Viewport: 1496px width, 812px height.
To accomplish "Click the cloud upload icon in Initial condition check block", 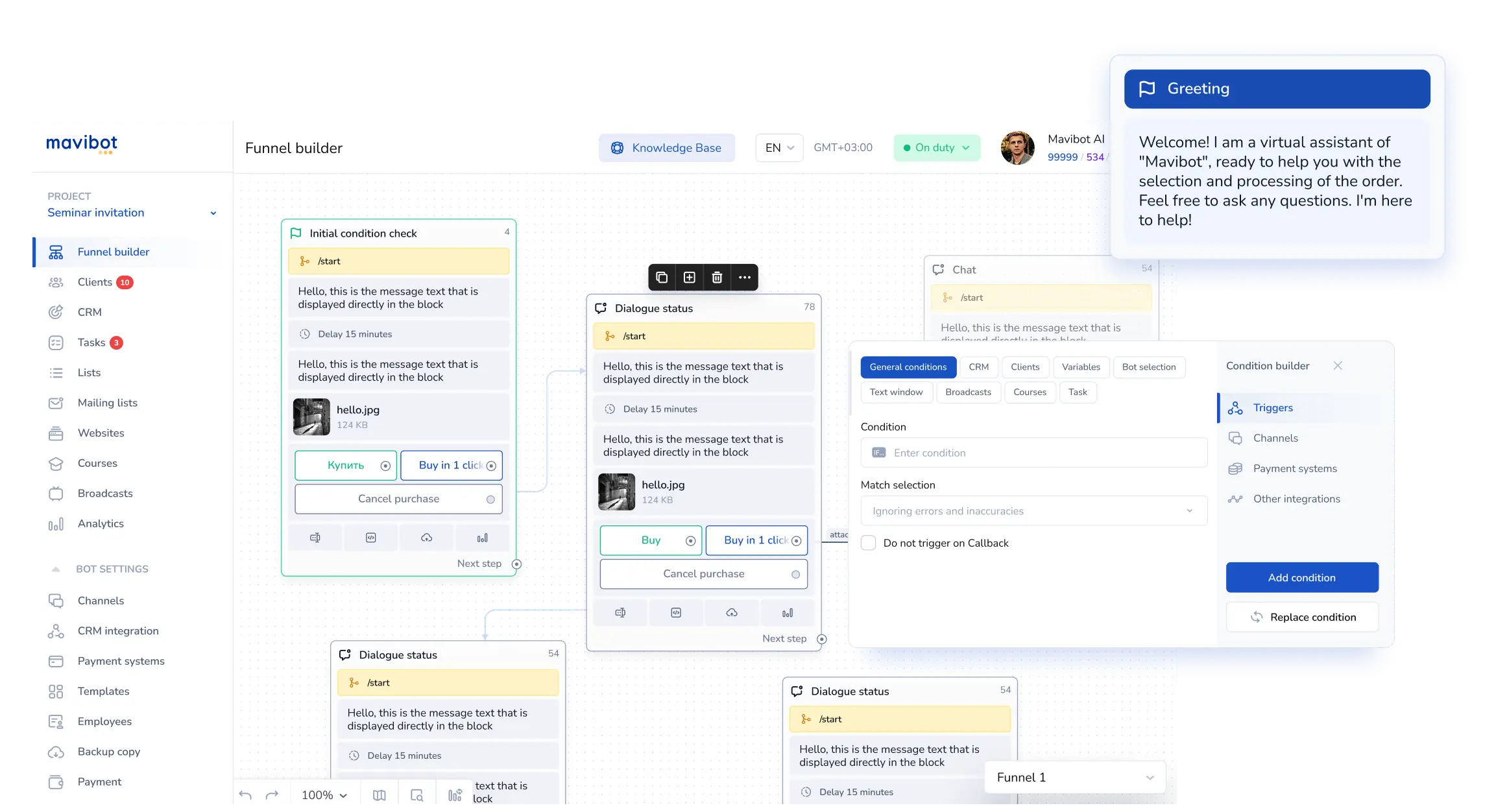I will [427, 538].
